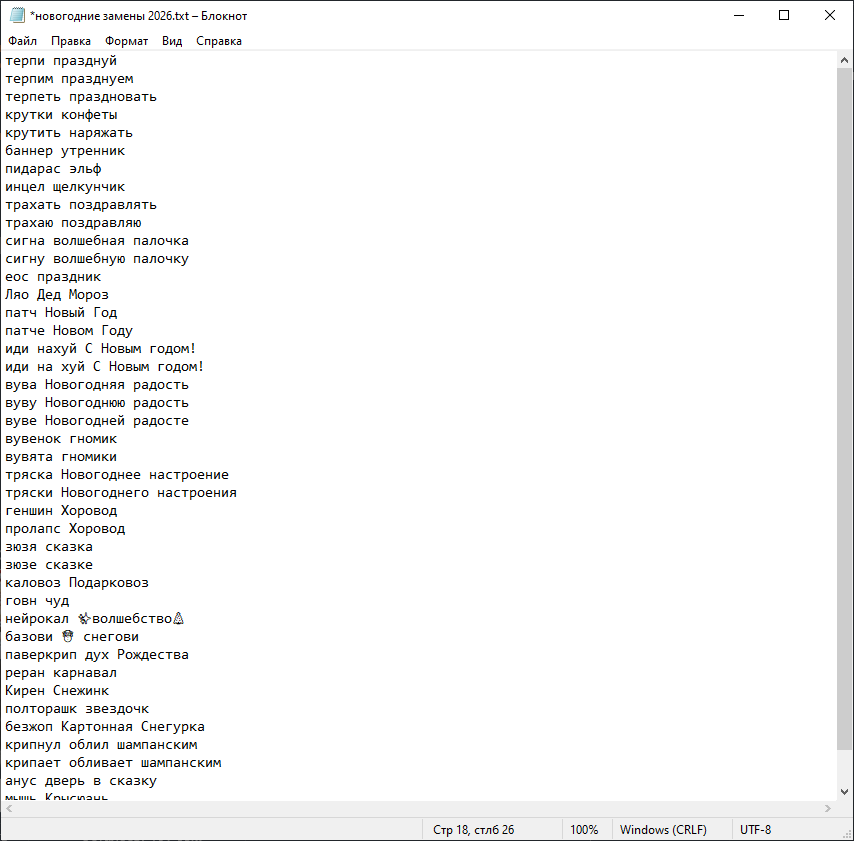The width and height of the screenshot is (854, 841).
Task: Click the line 'крутить наряжать'
Action: coord(69,133)
